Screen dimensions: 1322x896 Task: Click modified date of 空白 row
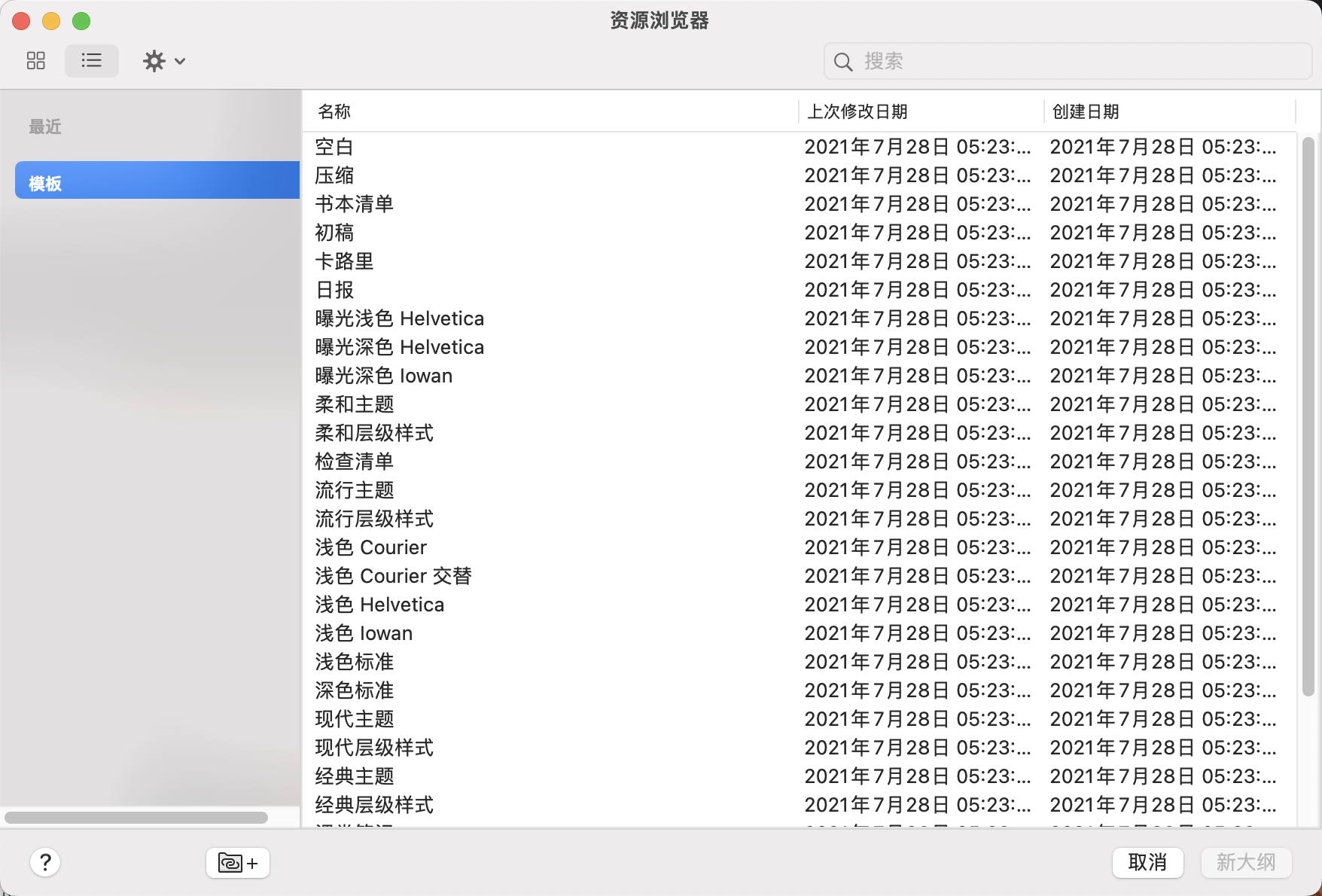(918, 147)
